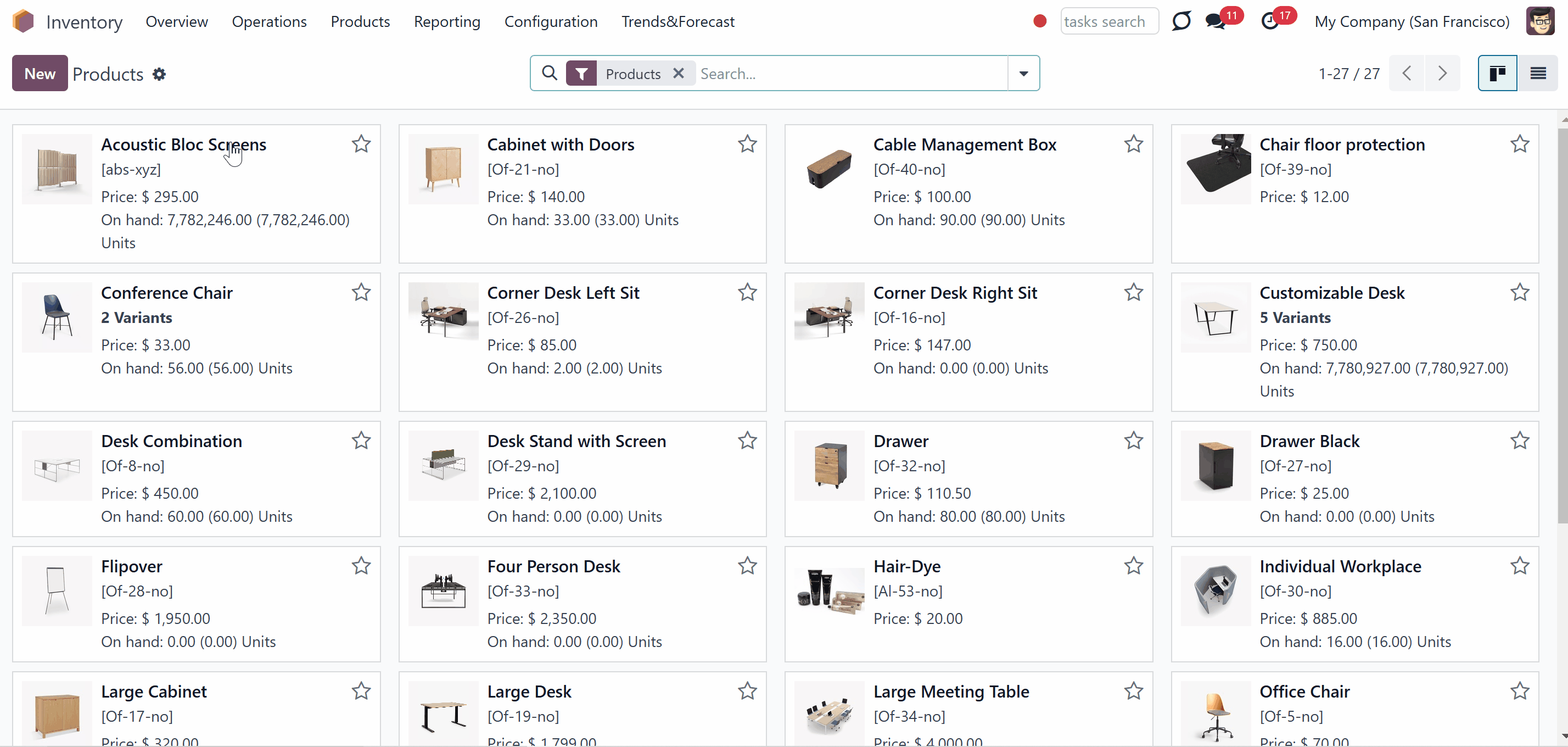Click the tasks search field
The height and width of the screenshot is (747, 1568).
1108,21
